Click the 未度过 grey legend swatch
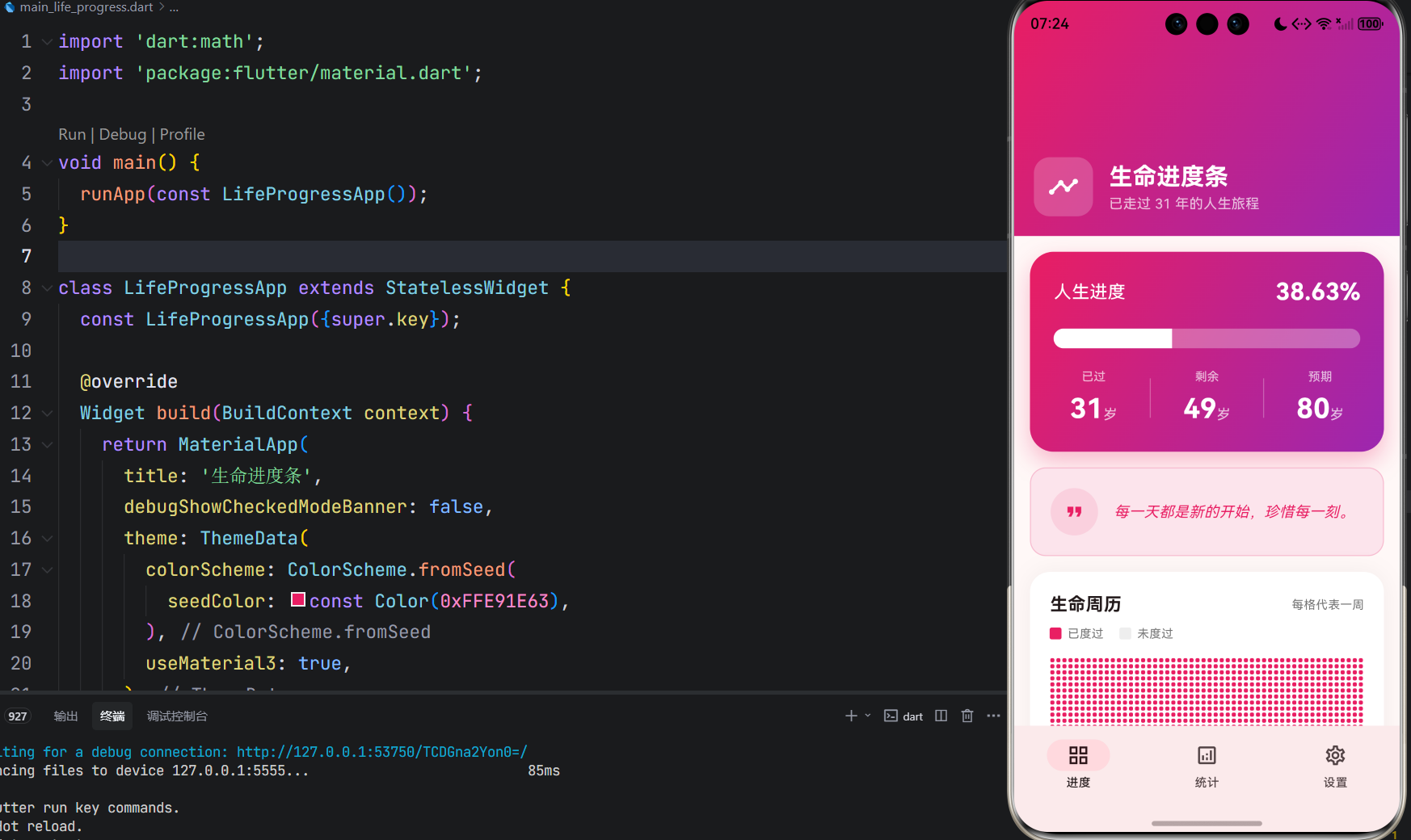The width and height of the screenshot is (1411, 840). pyautogui.click(x=1125, y=633)
